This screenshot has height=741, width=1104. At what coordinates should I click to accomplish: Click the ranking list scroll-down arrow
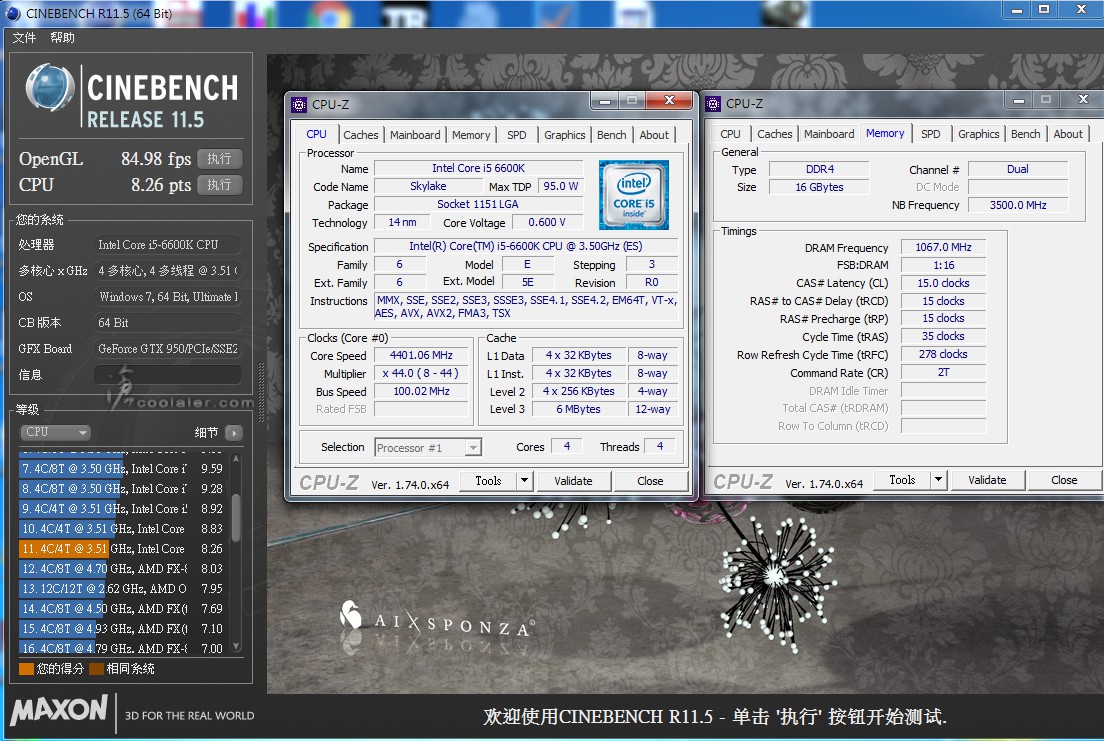tap(237, 647)
